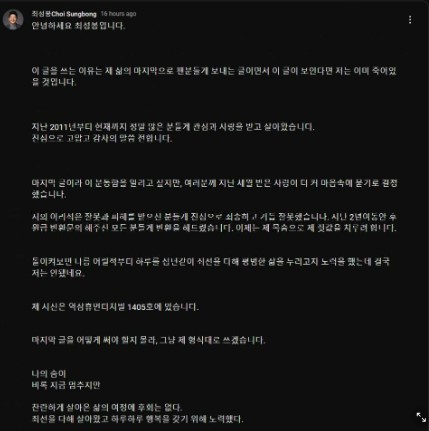This screenshot has width=429, height=431.
Task: Open the three-dot comment options menu
Action: pos(410,20)
